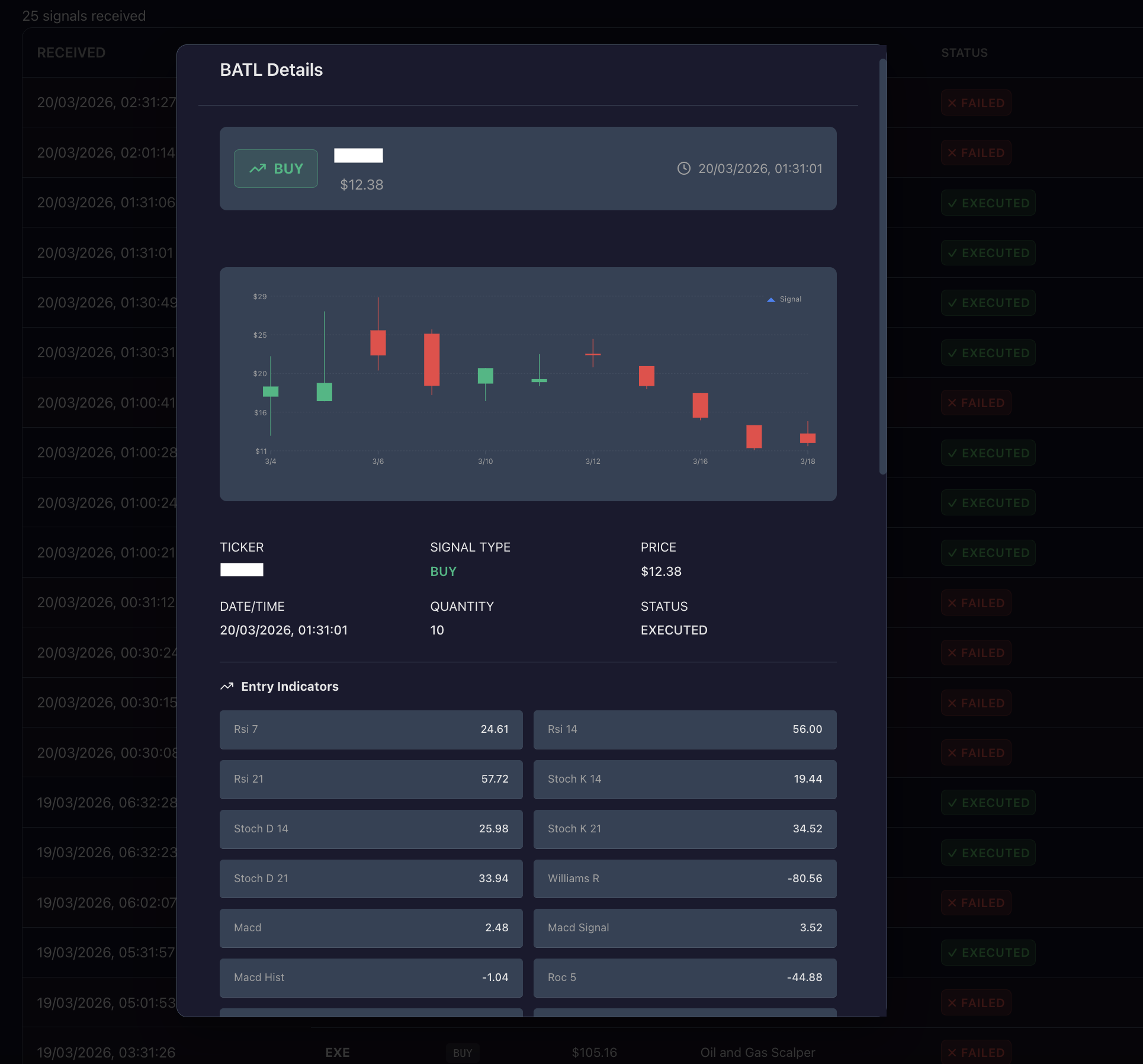Image resolution: width=1143 pixels, height=1064 pixels.
Task: Click the Oil and Gas Scalper strategy text
Action: click(757, 1053)
